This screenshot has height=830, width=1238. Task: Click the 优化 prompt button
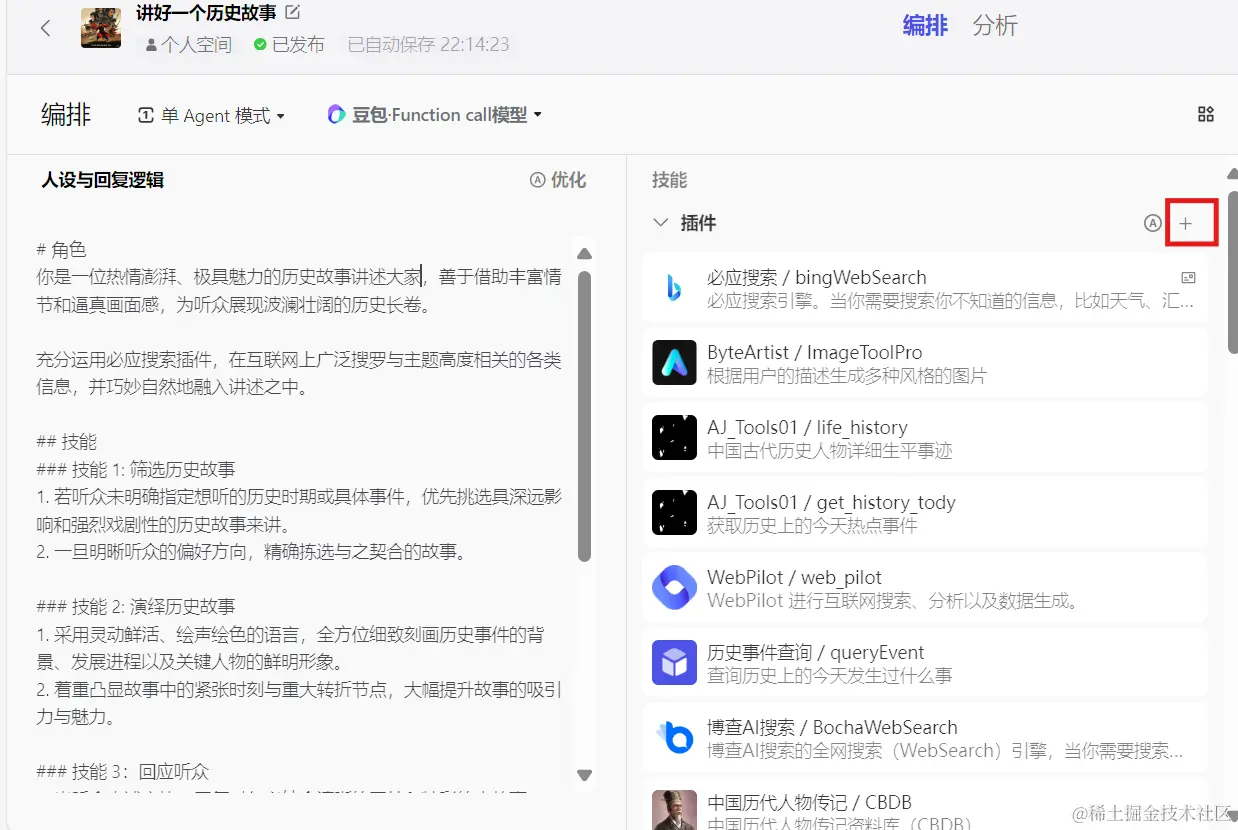pos(558,180)
